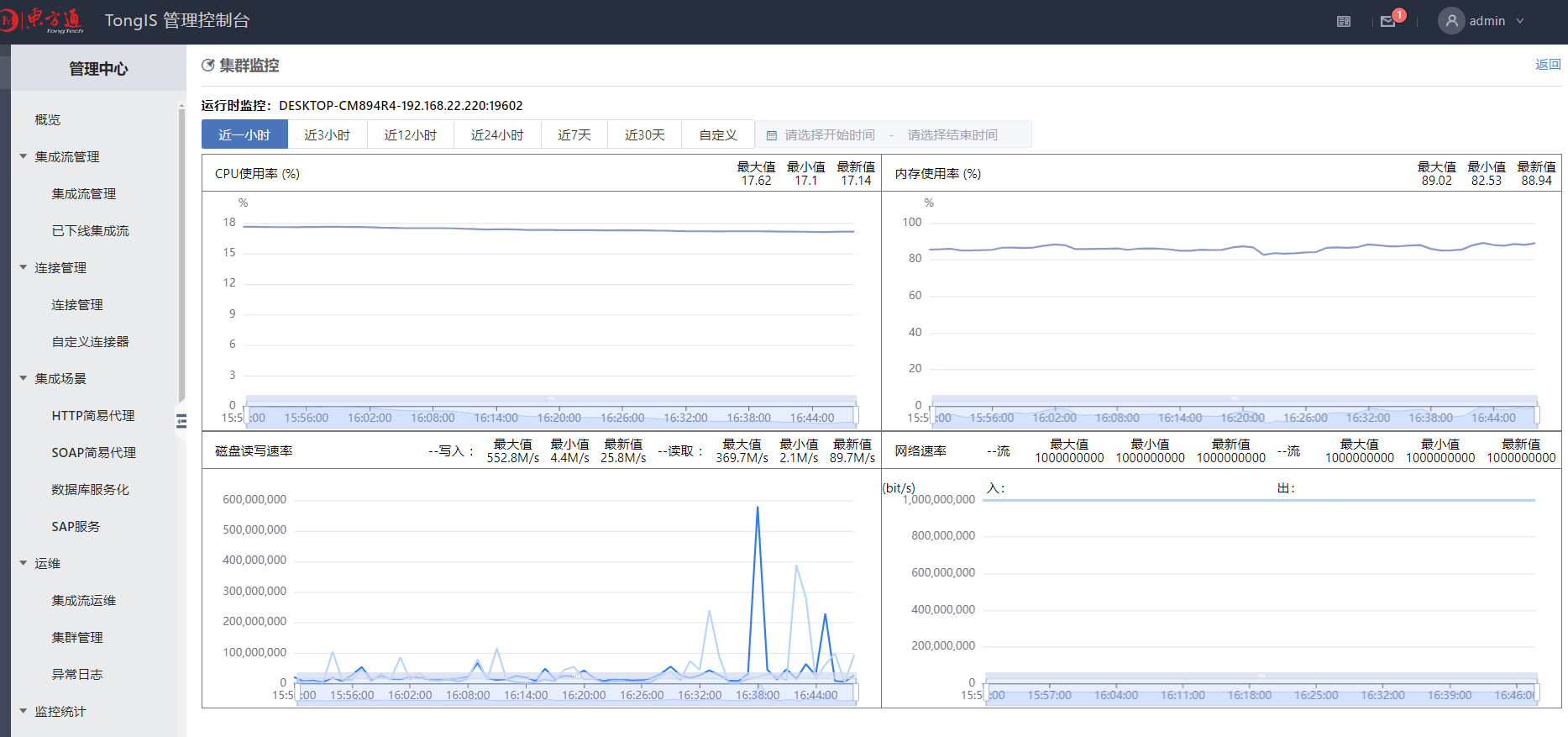The height and width of the screenshot is (737, 1568).
Task: Toggle the 写入 series in the disk chart legend
Action: (x=452, y=451)
